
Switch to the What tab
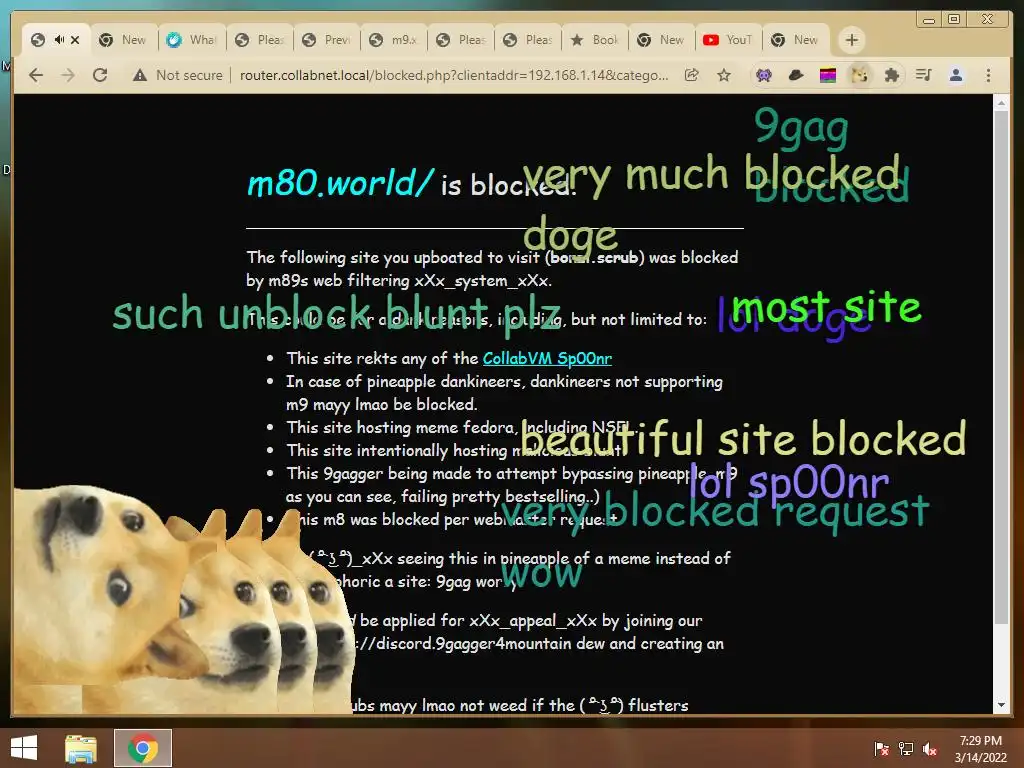(x=192, y=40)
